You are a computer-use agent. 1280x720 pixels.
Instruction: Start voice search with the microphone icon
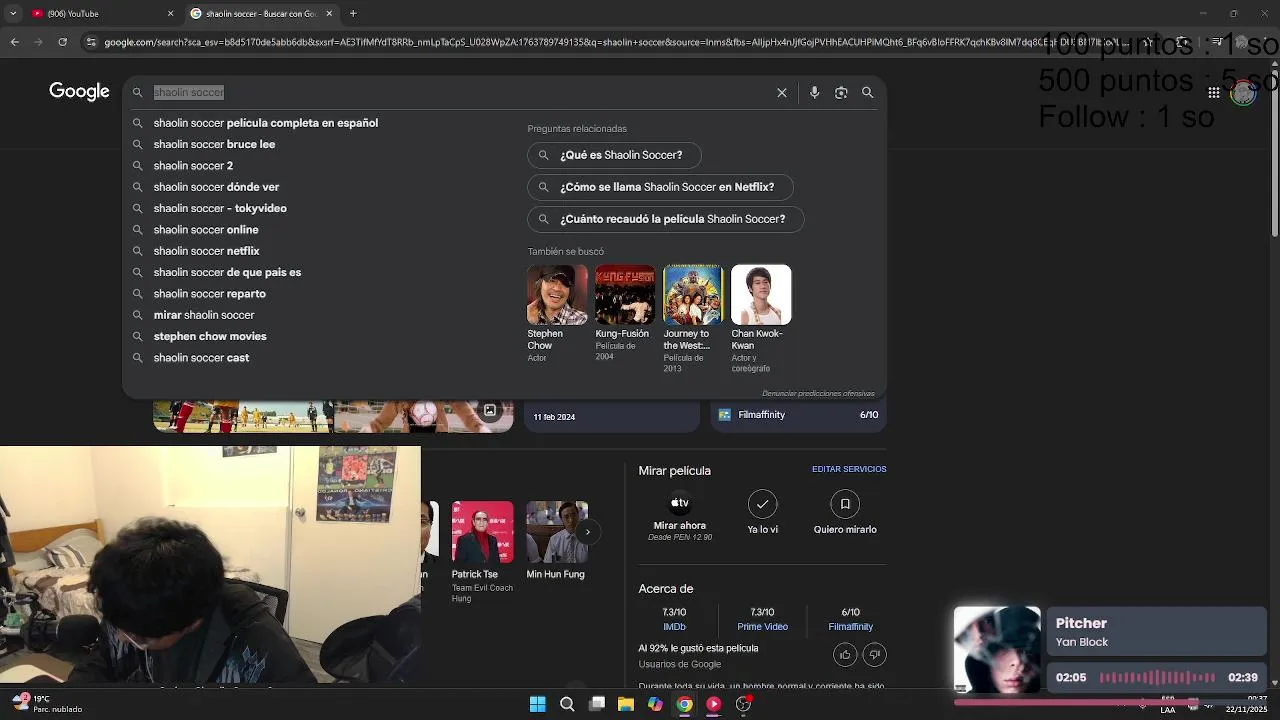[x=814, y=92]
